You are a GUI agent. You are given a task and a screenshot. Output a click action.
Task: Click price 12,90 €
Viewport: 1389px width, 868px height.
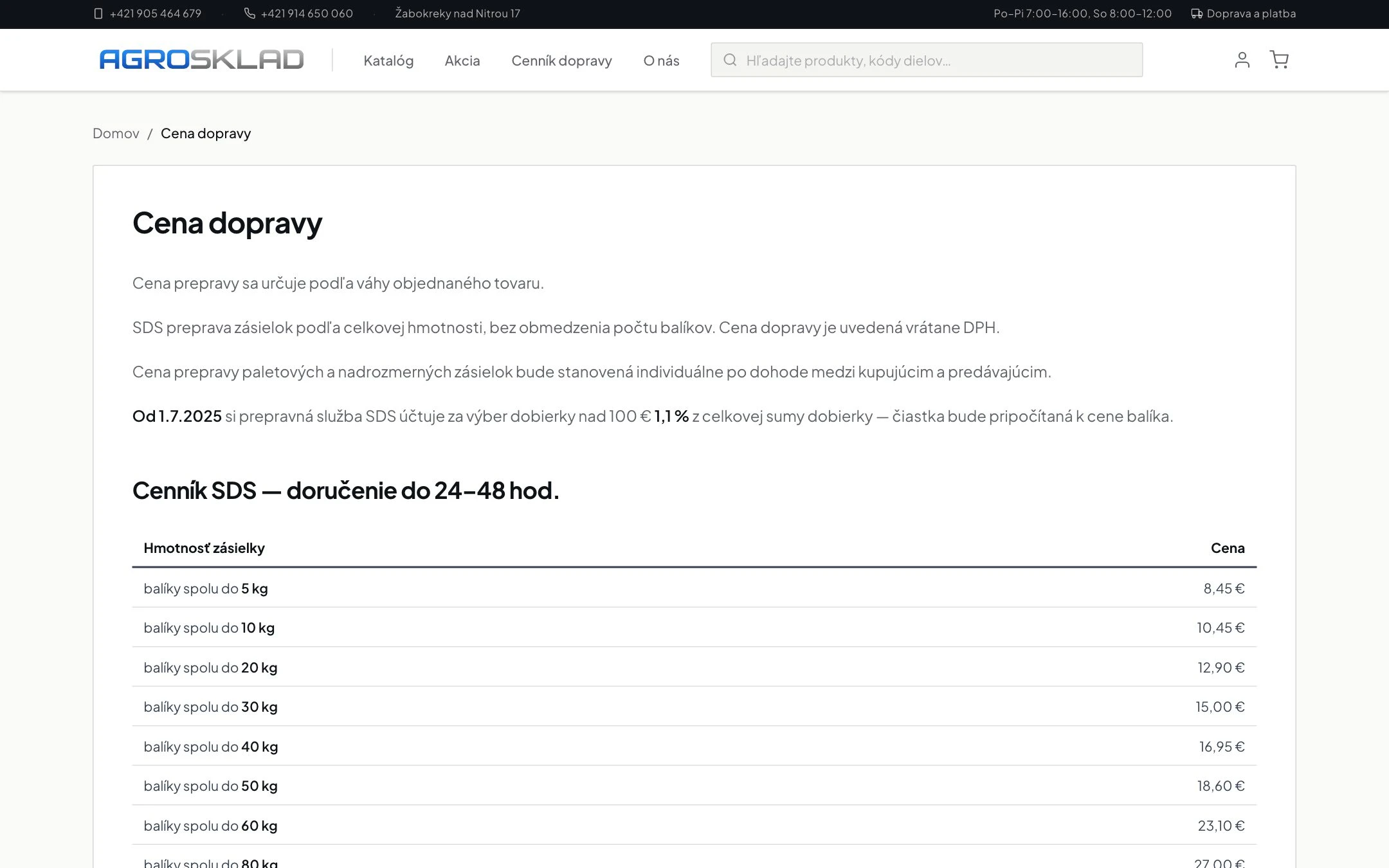(x=1221, y=667)
